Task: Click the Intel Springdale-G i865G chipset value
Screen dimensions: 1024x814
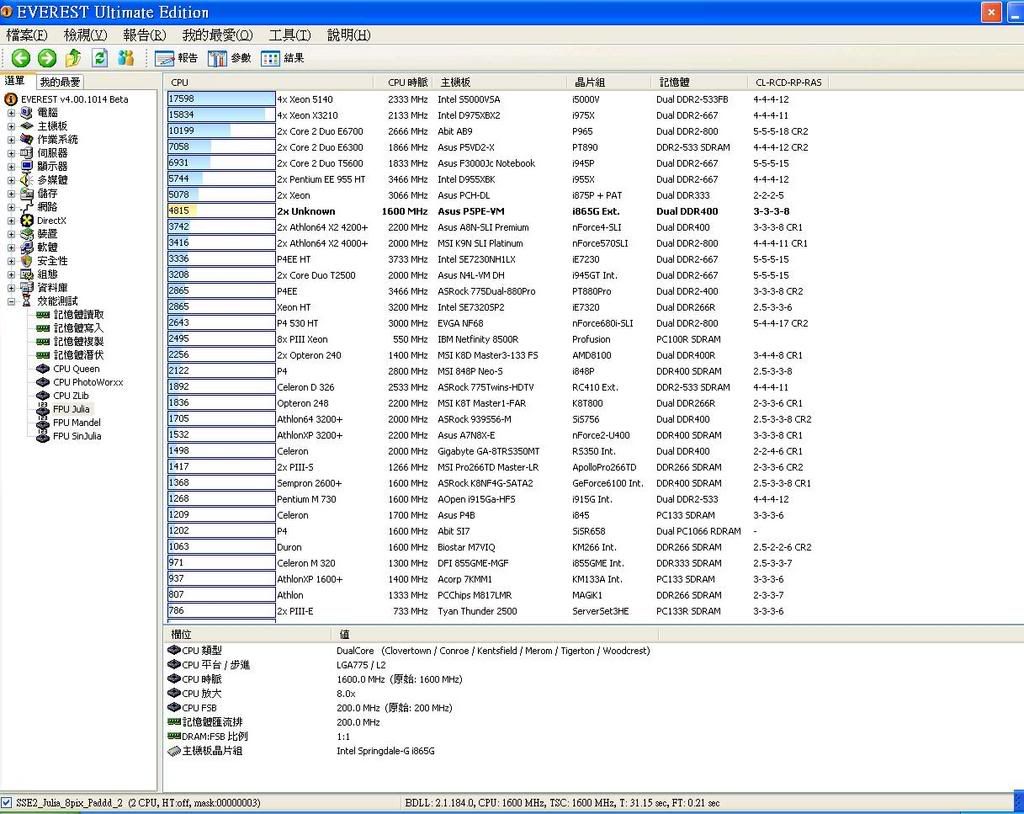Action: (385, 751)
